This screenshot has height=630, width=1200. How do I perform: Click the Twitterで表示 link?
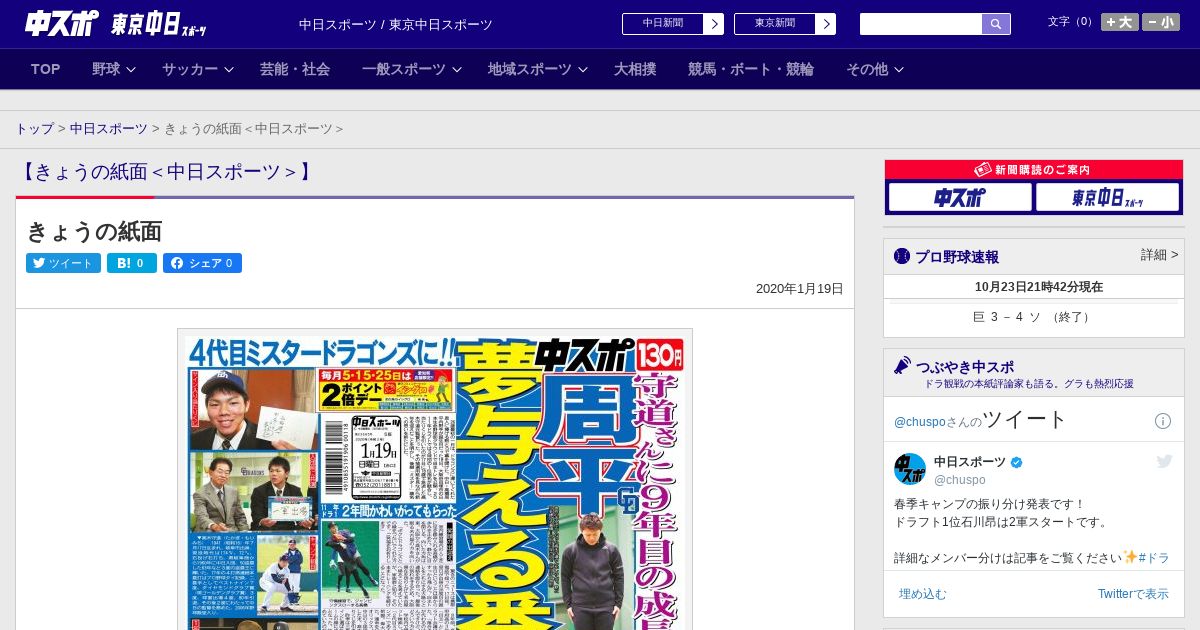pos(1133,594)
